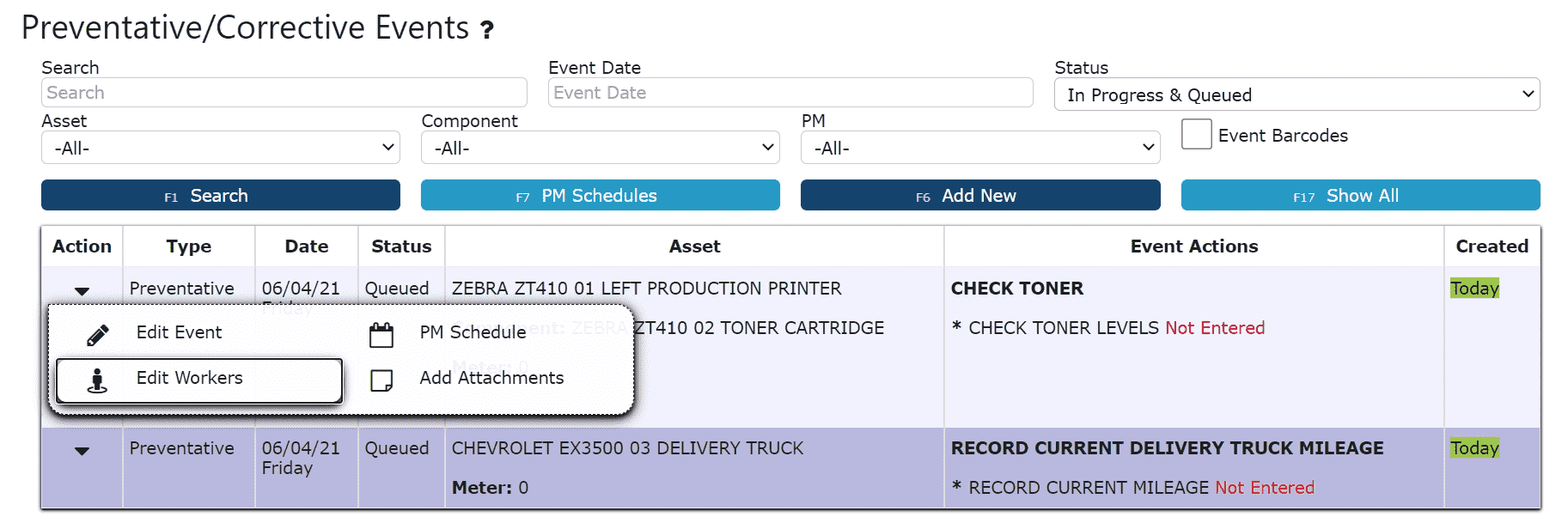The image size is (1568, 523).
Task: Click the pencil icon for Edit Event
Action: pyautogui.click(x=98, y=335)
